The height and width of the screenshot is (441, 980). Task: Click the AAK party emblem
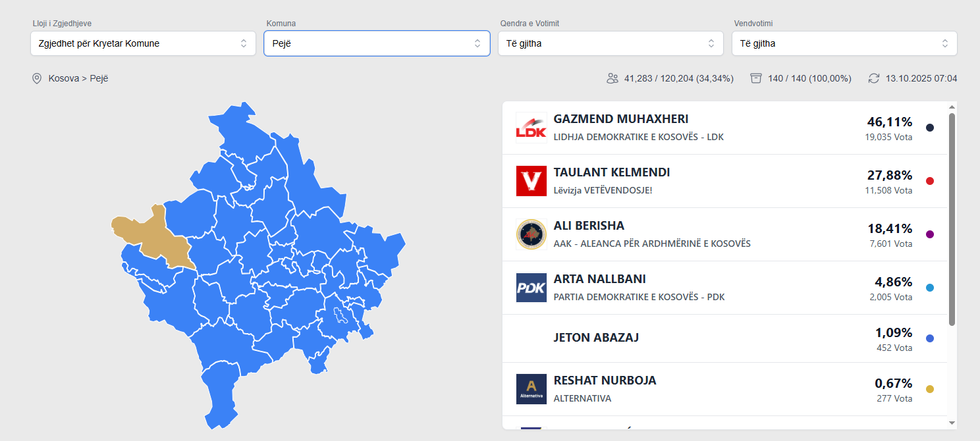click(529, 235)
